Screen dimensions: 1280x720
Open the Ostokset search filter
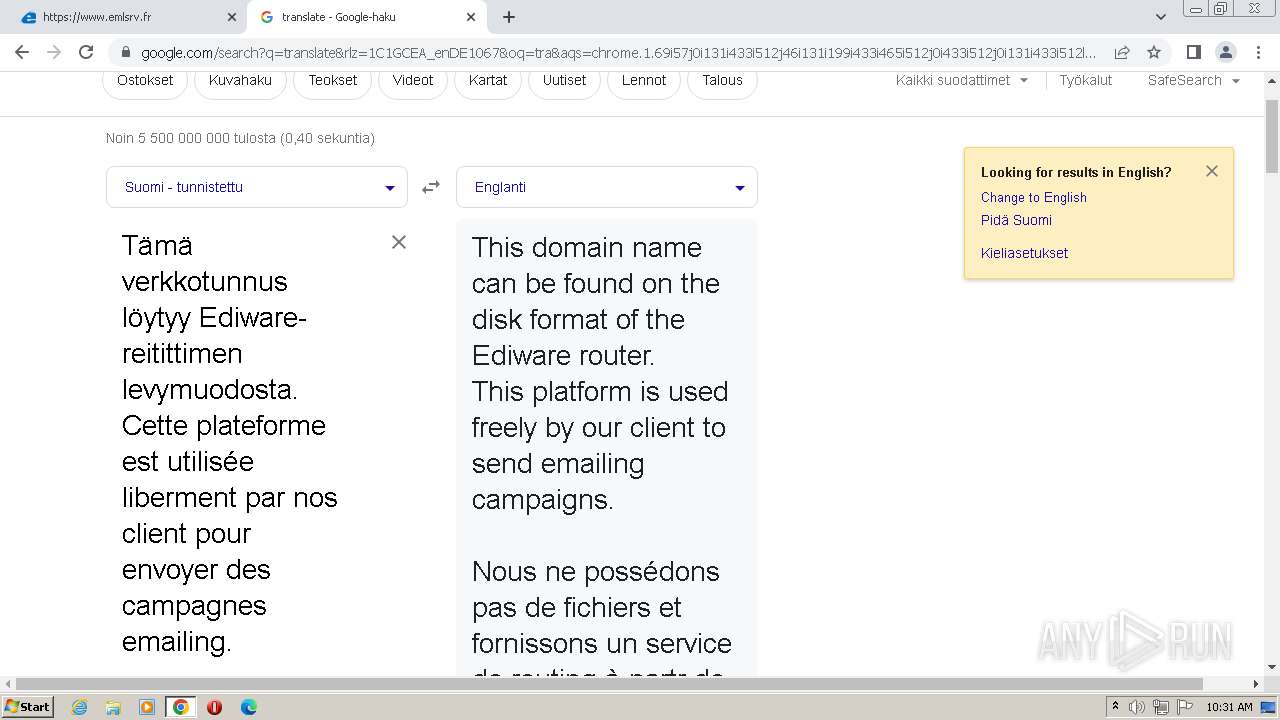tap(145, 81)
